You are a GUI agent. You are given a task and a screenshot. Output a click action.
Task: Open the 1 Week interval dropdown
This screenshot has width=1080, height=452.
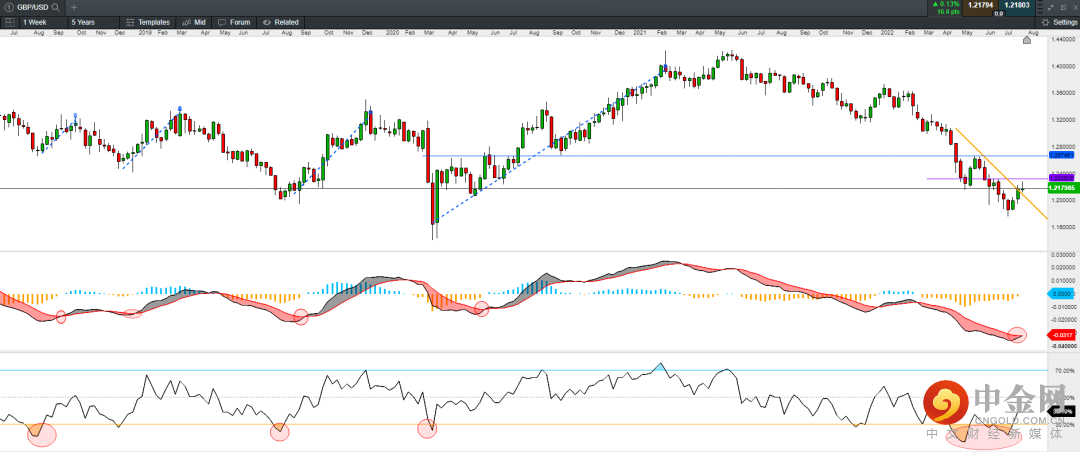tap(41, 21)
